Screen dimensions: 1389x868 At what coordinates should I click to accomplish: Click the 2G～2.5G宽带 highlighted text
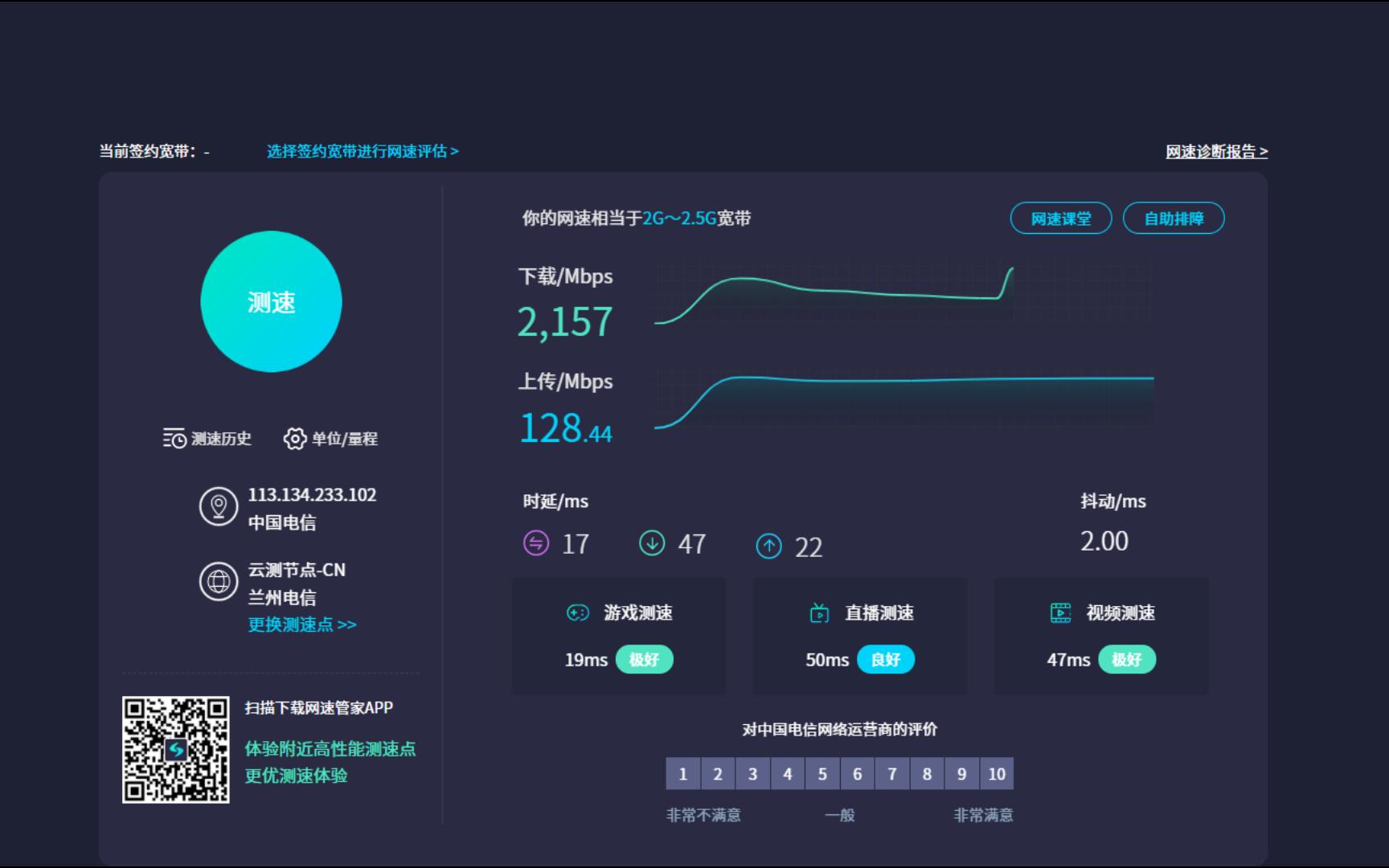click(679, 216)
